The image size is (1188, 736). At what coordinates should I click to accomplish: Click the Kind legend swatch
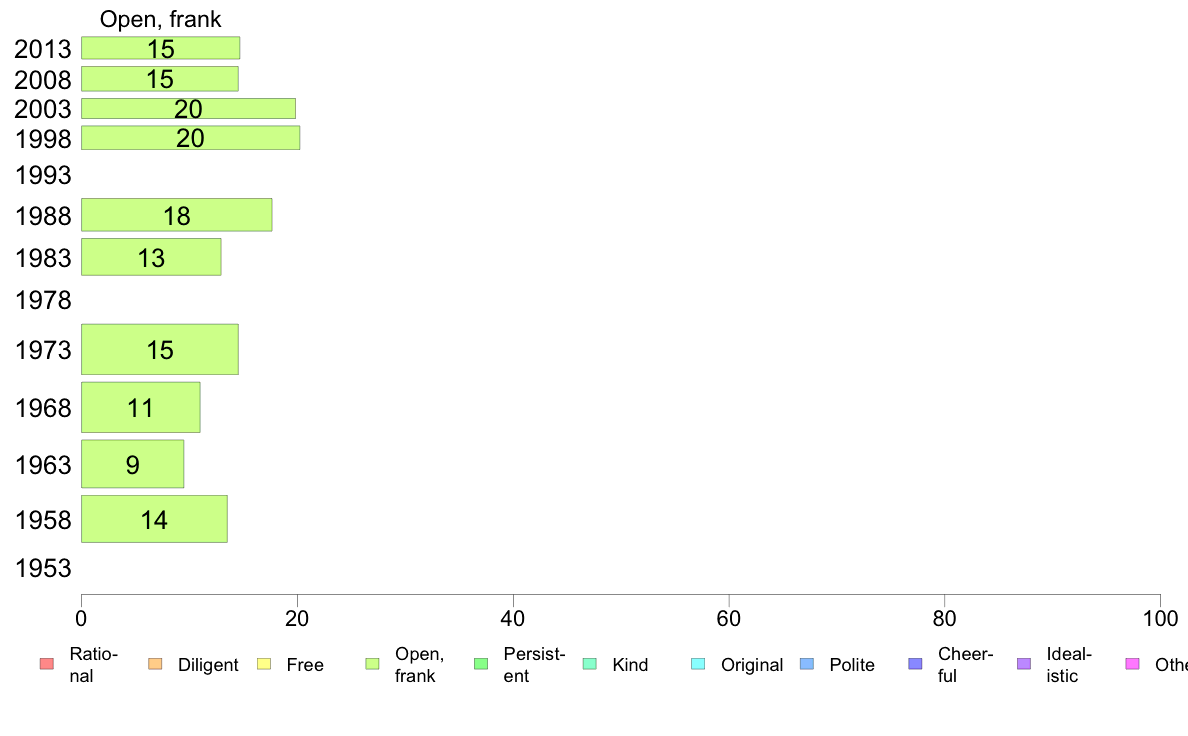tap(589, 664)
